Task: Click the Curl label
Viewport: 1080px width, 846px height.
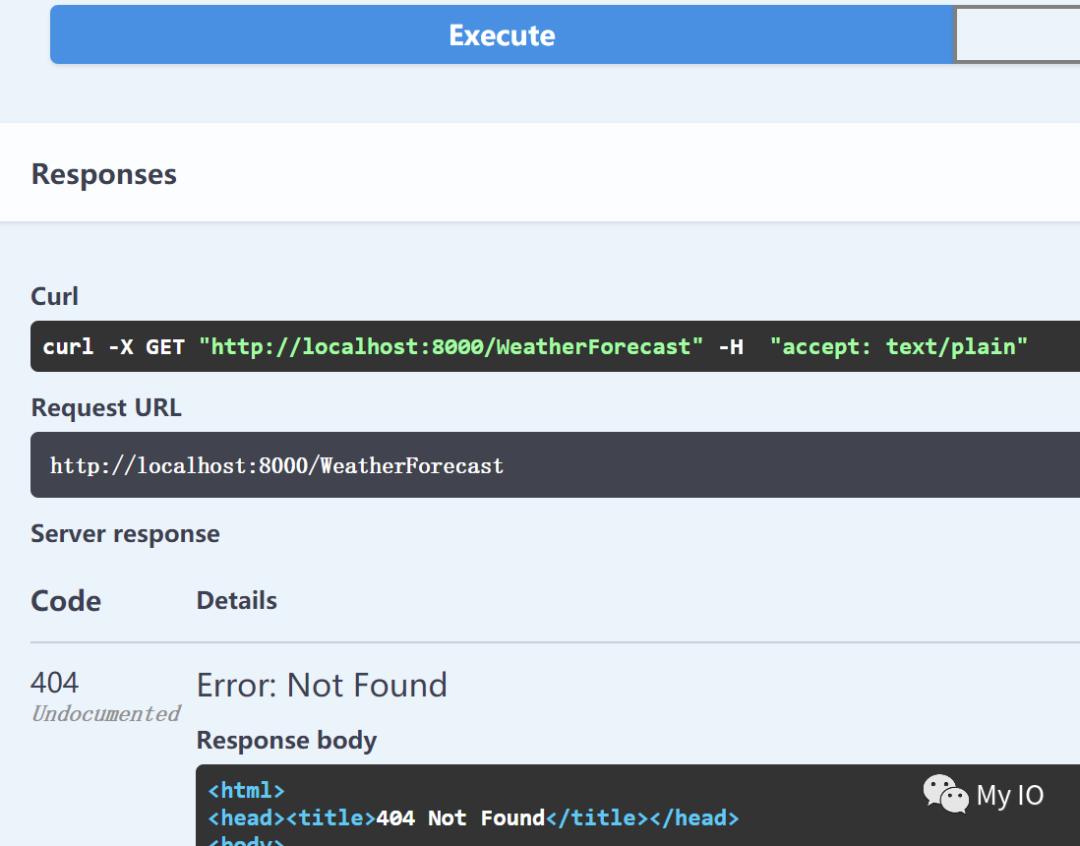Action: click(x=54, y=296)
